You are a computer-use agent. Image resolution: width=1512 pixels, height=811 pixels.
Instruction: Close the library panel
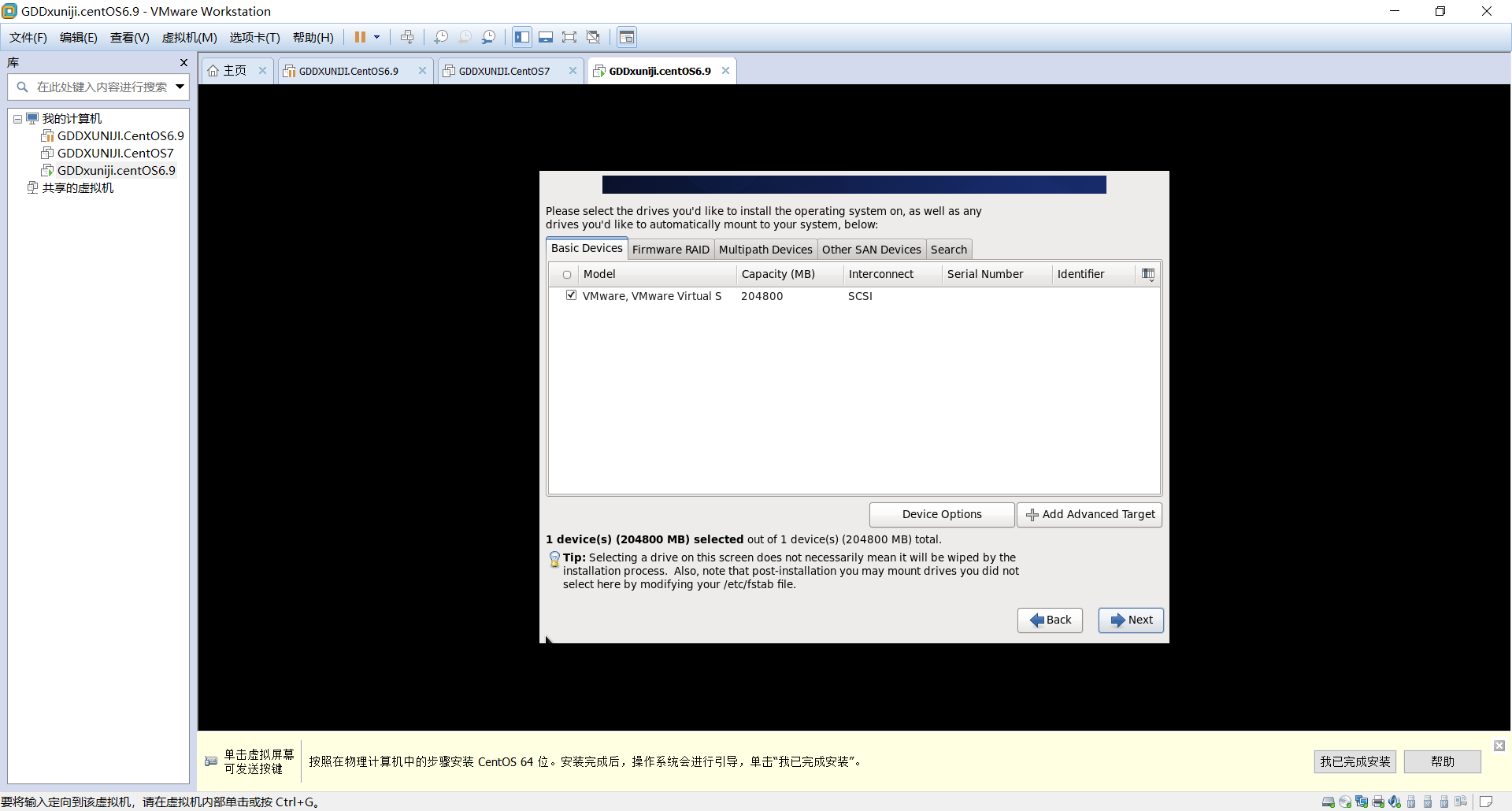pos(183,62)
